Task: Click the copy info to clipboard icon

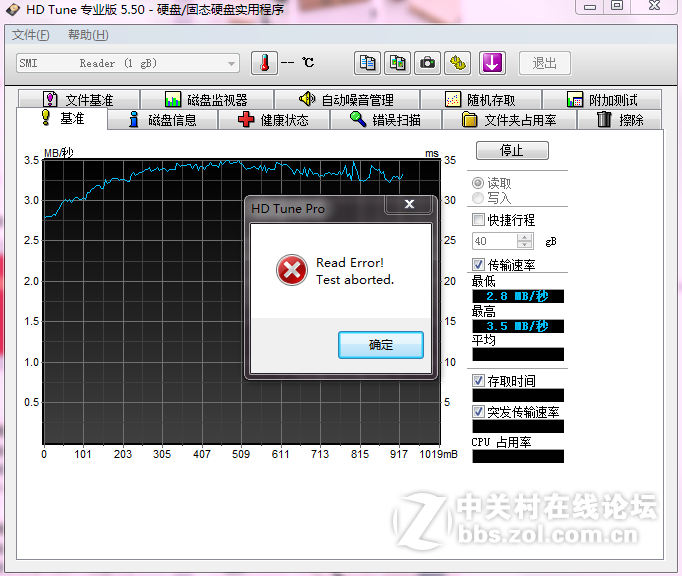Action: click(367, 63)
